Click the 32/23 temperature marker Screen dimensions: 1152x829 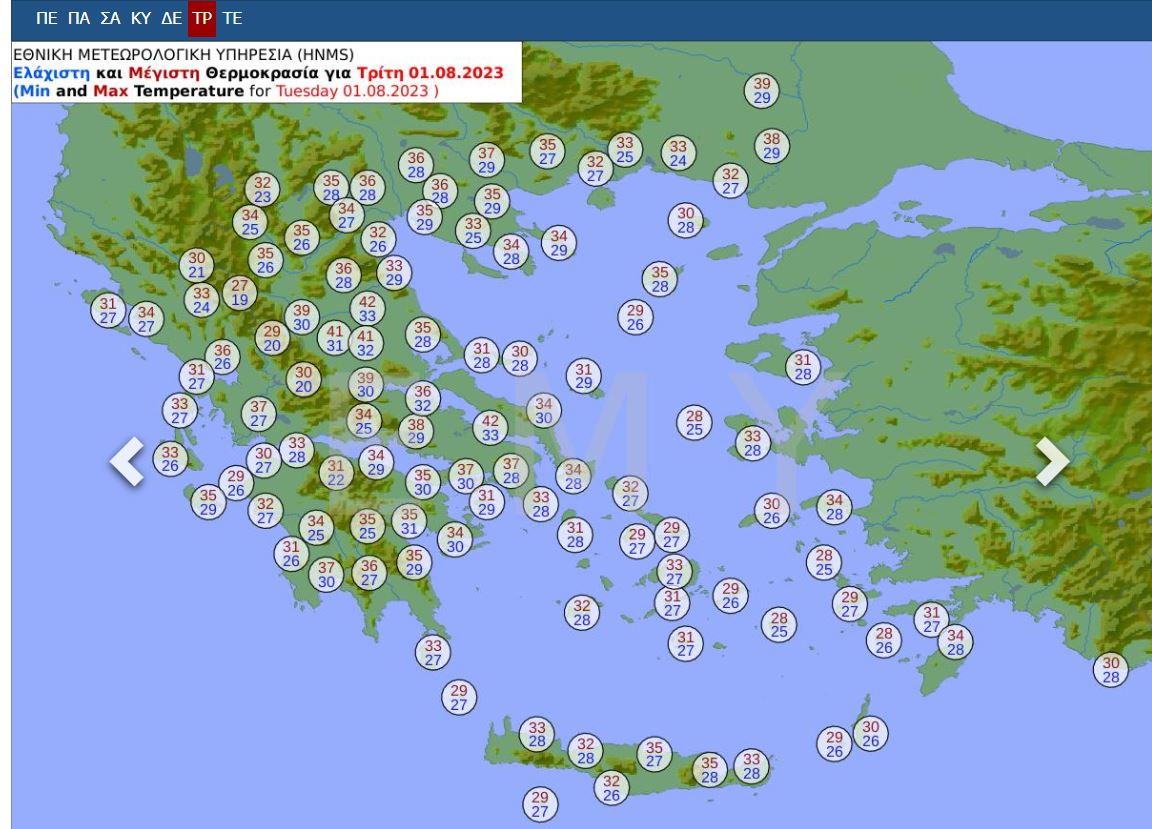tap(262, 190)
